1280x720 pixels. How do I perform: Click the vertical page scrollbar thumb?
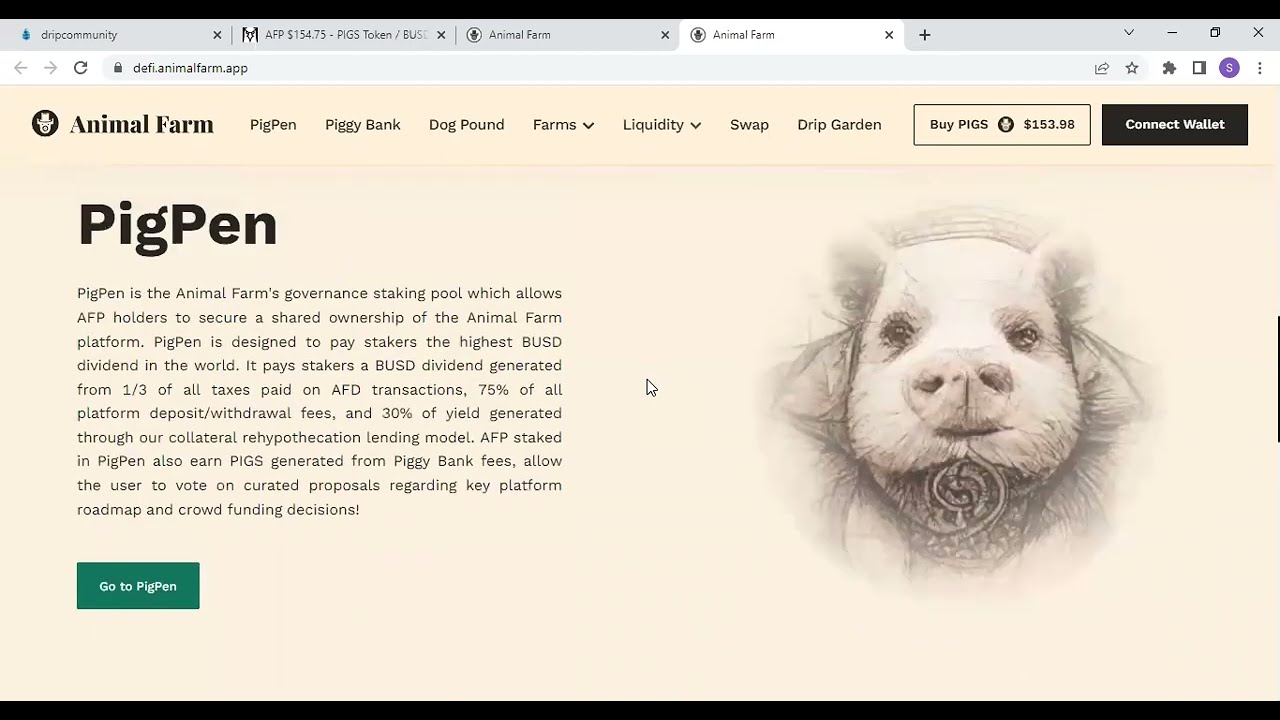click(1278, 379)
